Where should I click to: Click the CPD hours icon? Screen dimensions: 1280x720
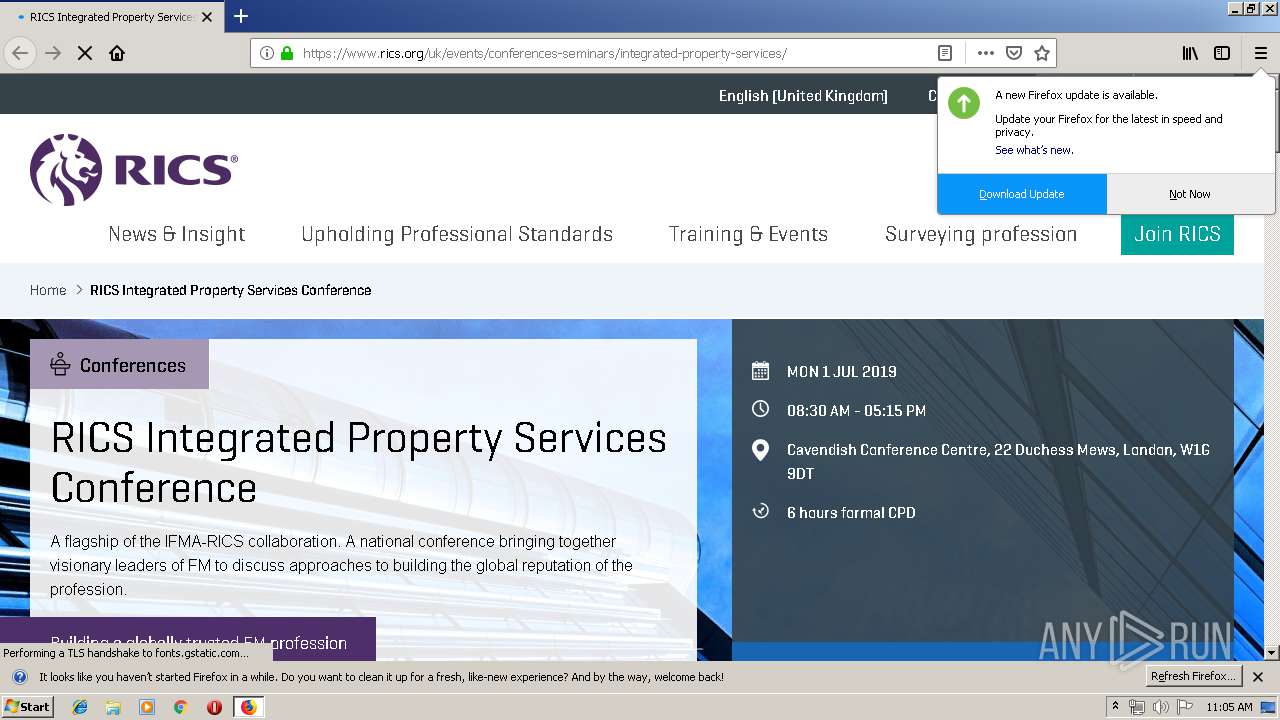760,511
